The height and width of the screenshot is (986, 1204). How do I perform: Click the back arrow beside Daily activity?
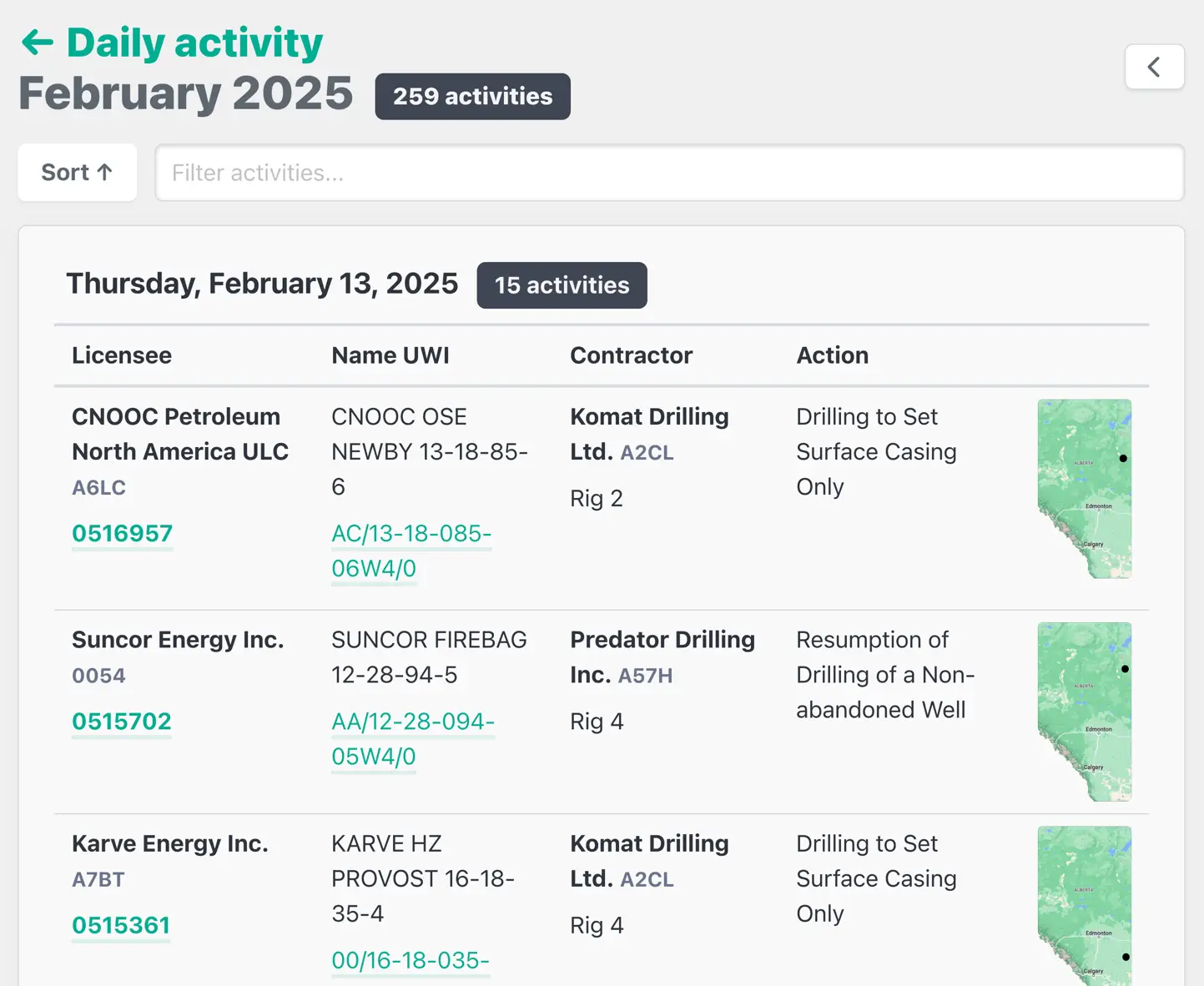[x=38, y=42]
